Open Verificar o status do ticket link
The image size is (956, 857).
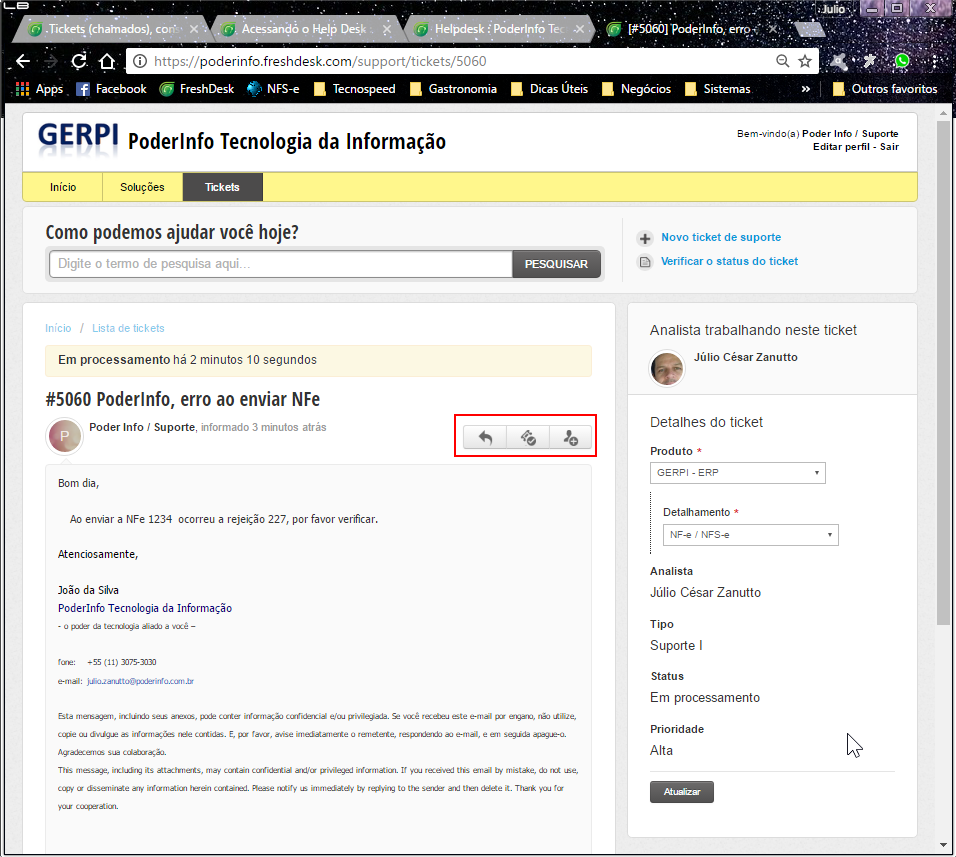(x=729, y=261)
